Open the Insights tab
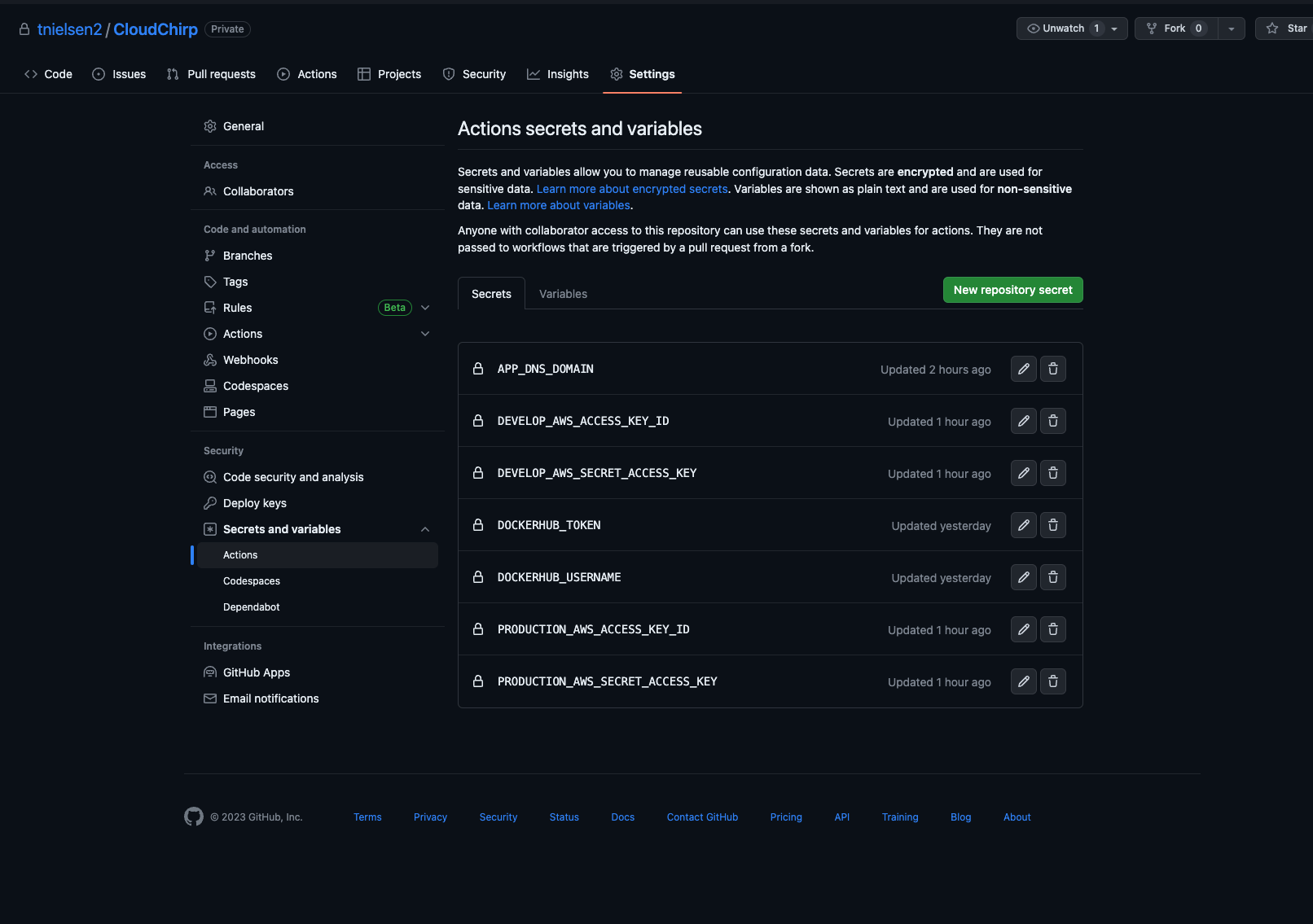 (x=558, y=74)
